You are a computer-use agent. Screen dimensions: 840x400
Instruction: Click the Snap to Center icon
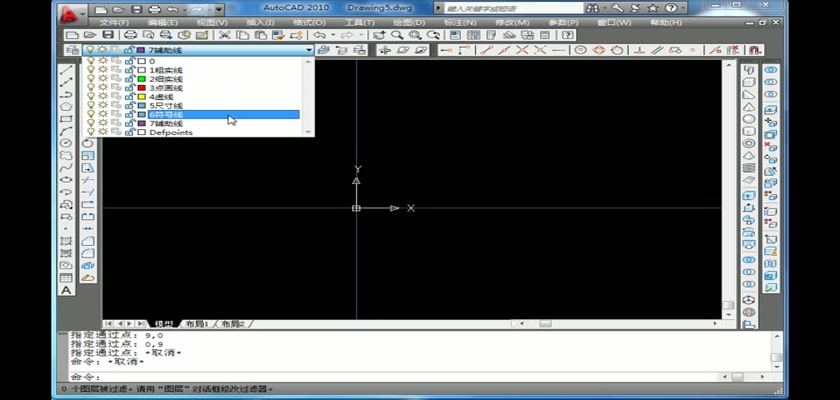581,50
